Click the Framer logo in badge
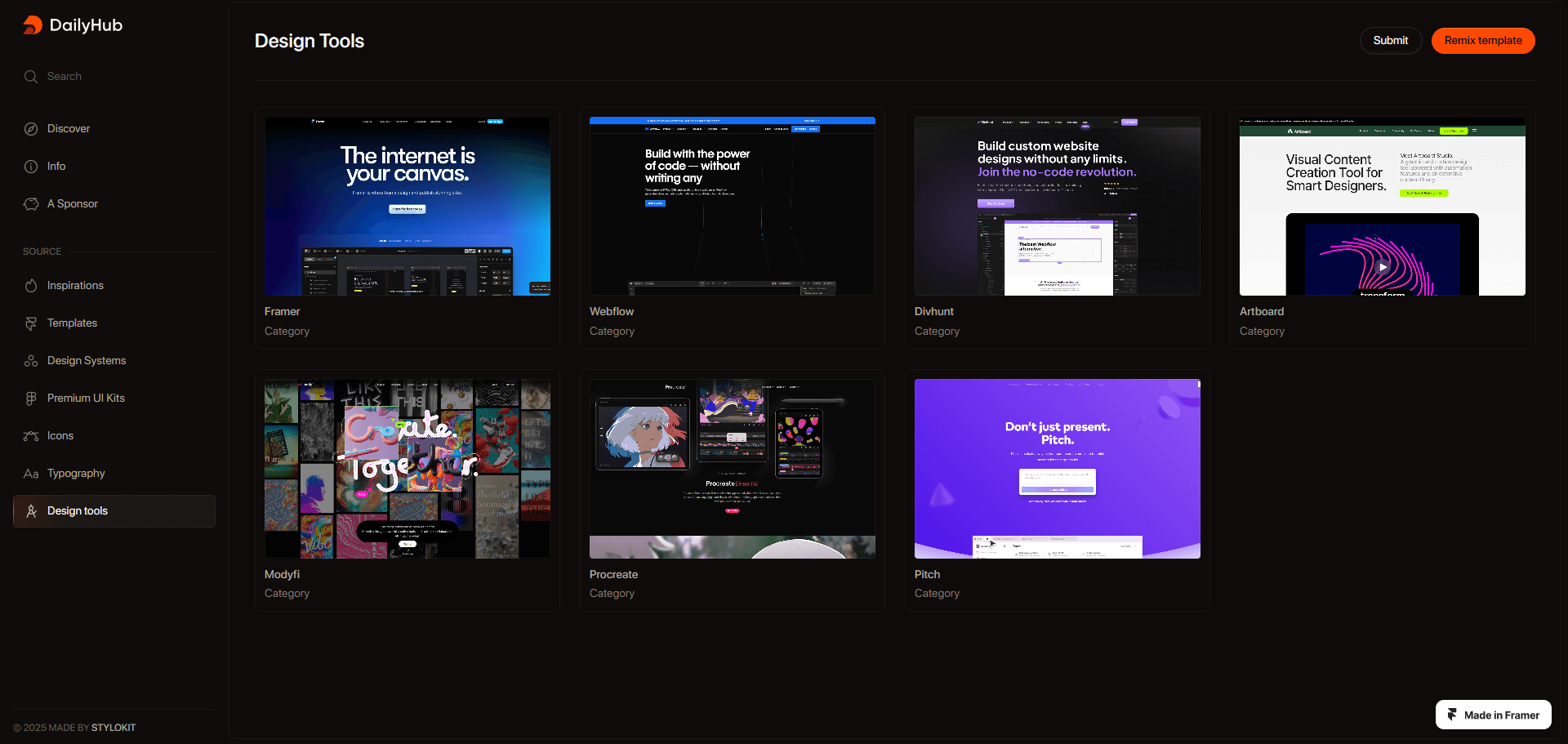Image resolution: width=1568 pixels, height=744 pixels. click(x=1452, y=715)
